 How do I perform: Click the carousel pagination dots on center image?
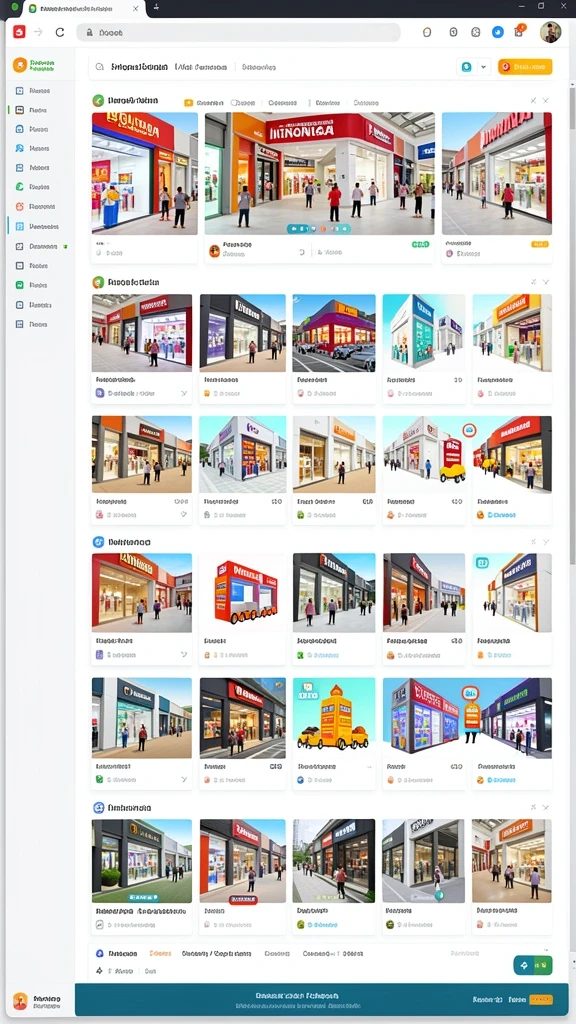319,229
